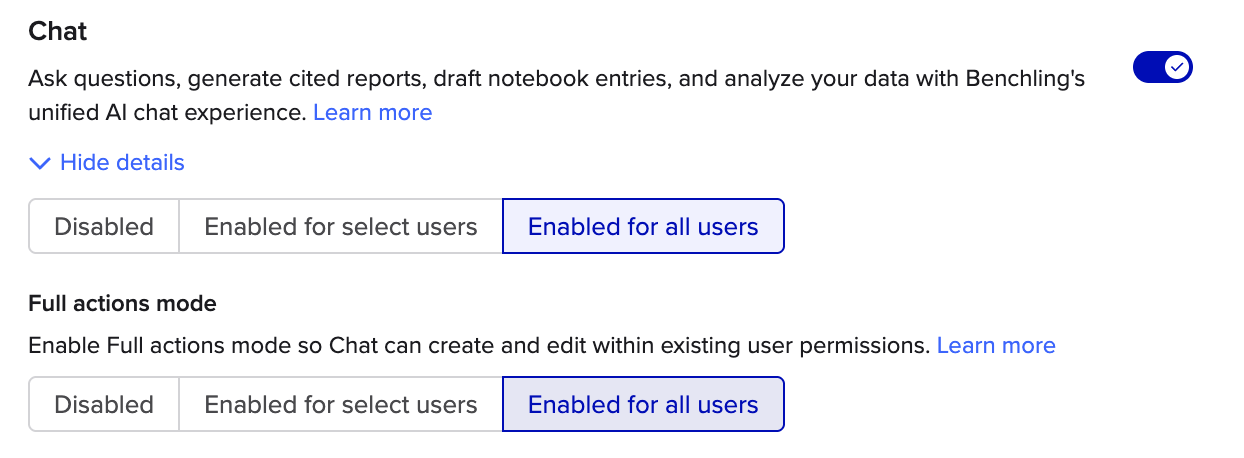The image size is (1244, 458).
Task: Select Enabled for all users for Full actions
Action: 643,405
